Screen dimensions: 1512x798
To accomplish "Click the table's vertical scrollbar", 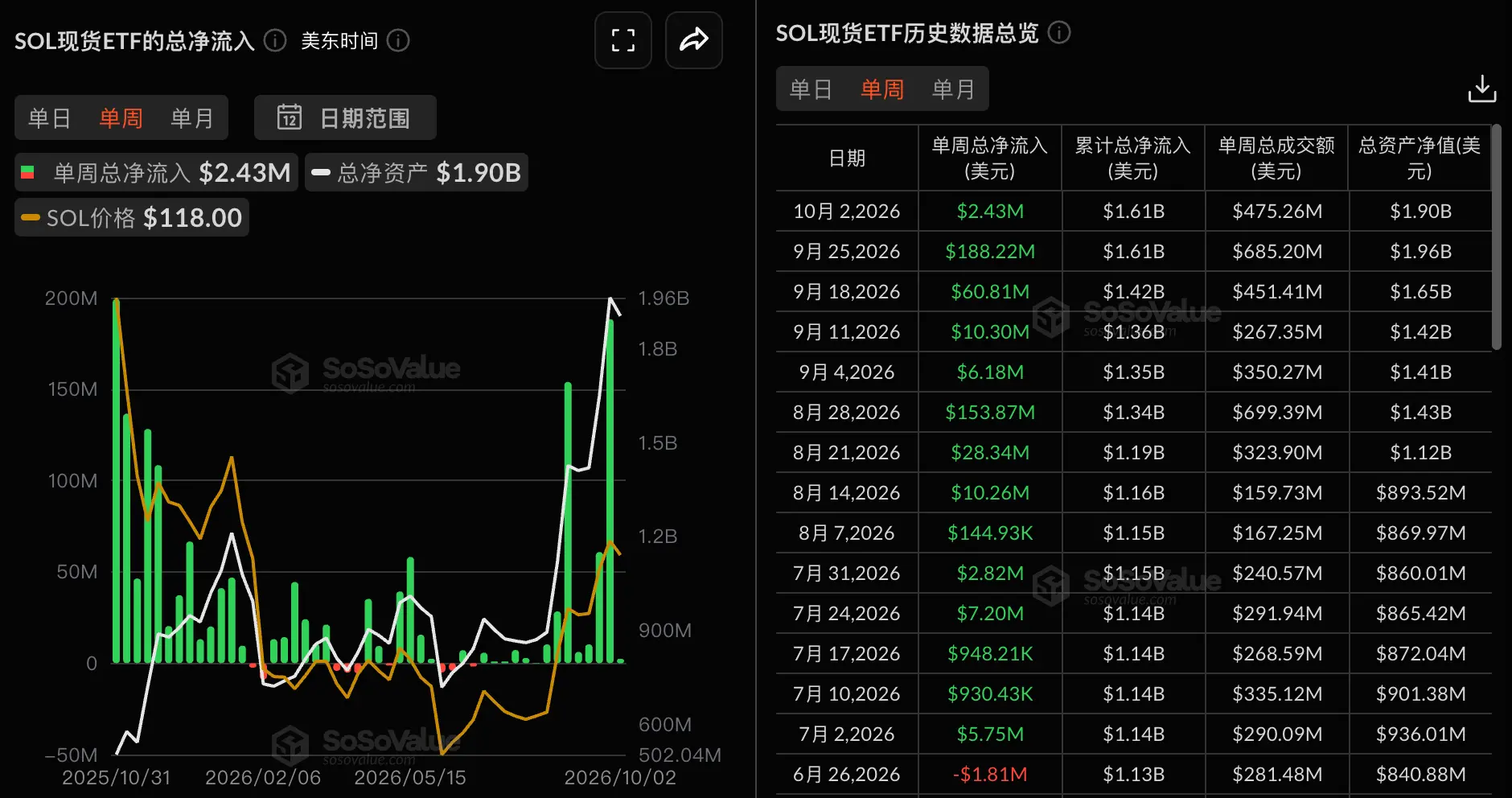I will pos(1496,237).
